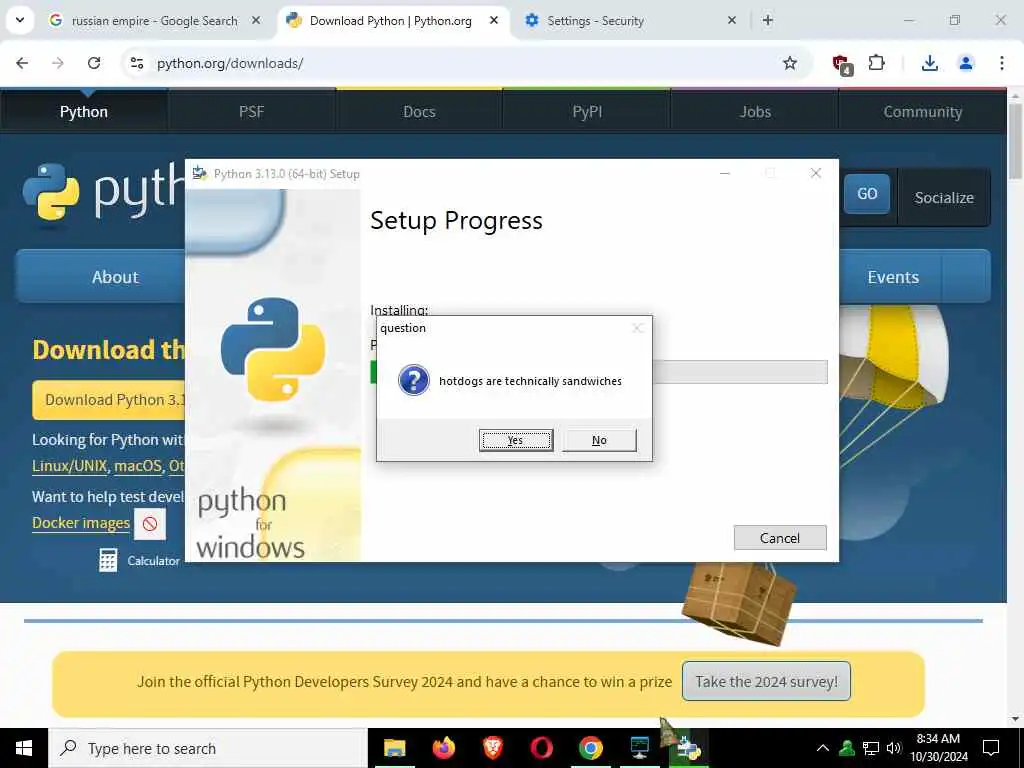
Task: Click Take the 2024 survey button
Action: tap(766, 681)
